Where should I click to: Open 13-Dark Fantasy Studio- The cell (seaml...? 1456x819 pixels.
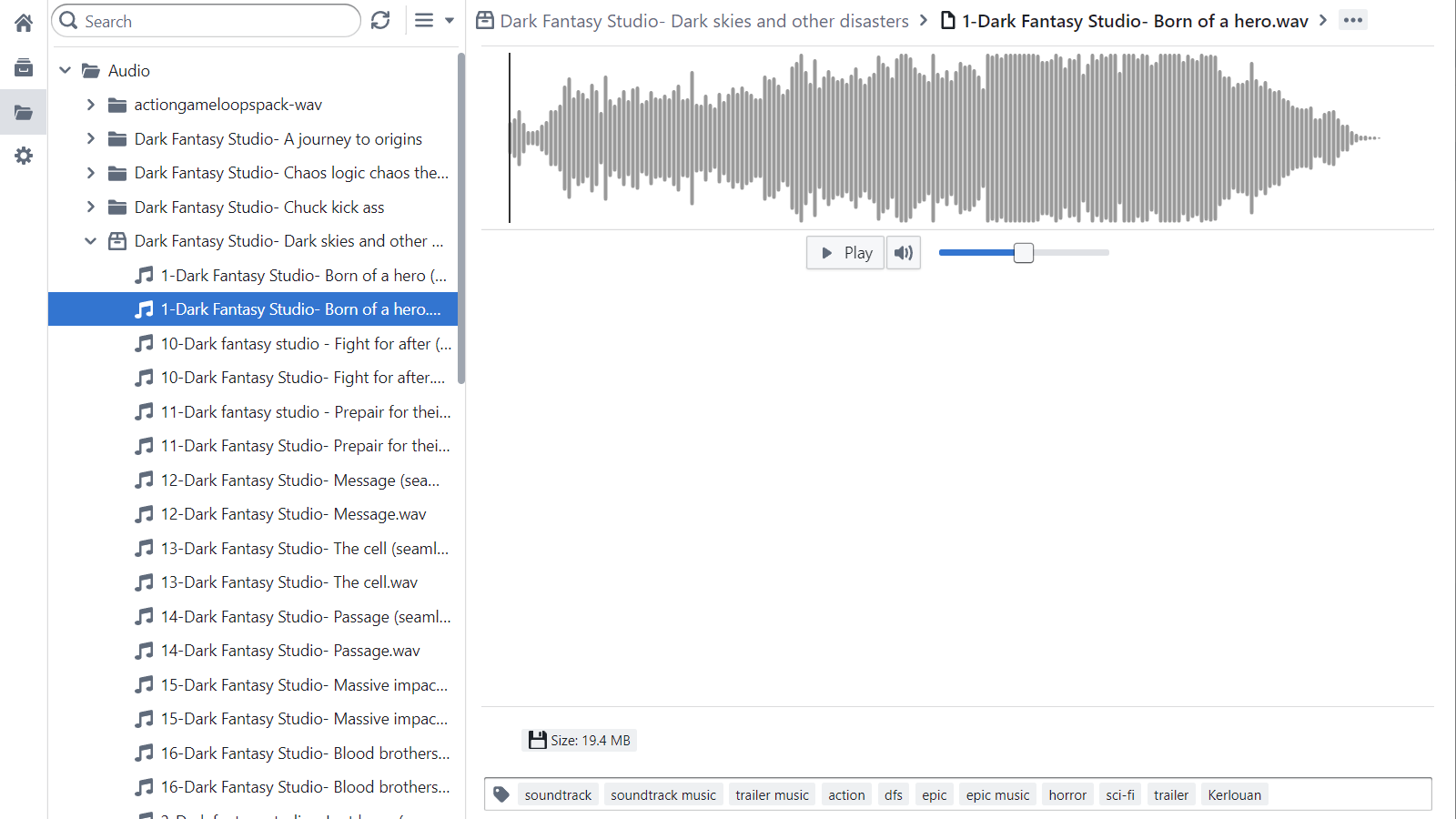253,548
